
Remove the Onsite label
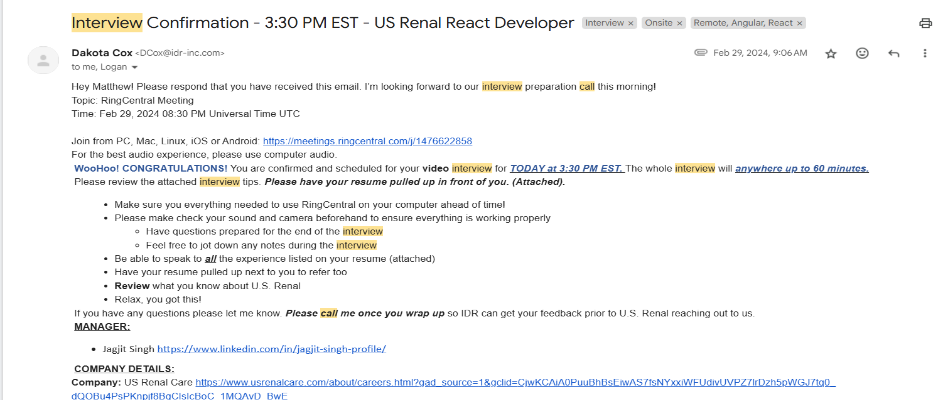(679, 22)
